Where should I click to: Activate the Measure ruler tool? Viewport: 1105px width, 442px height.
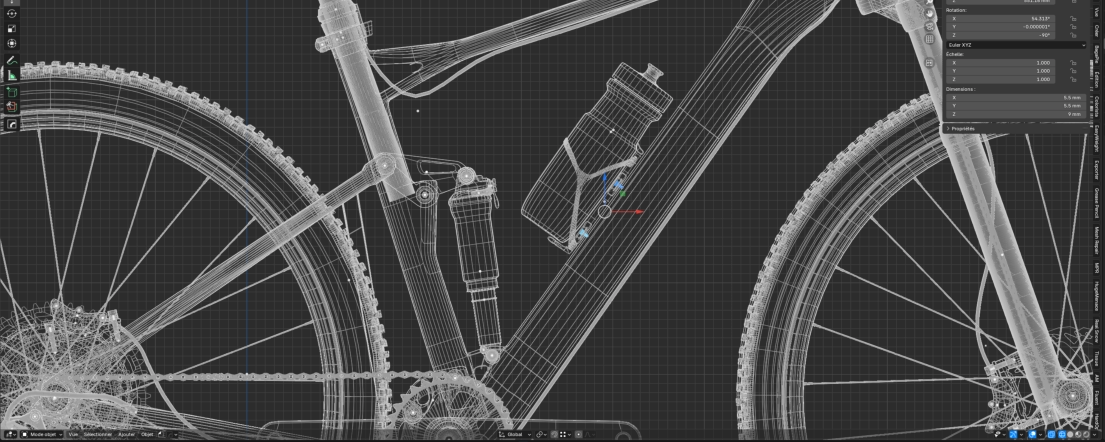coord(12,75)
